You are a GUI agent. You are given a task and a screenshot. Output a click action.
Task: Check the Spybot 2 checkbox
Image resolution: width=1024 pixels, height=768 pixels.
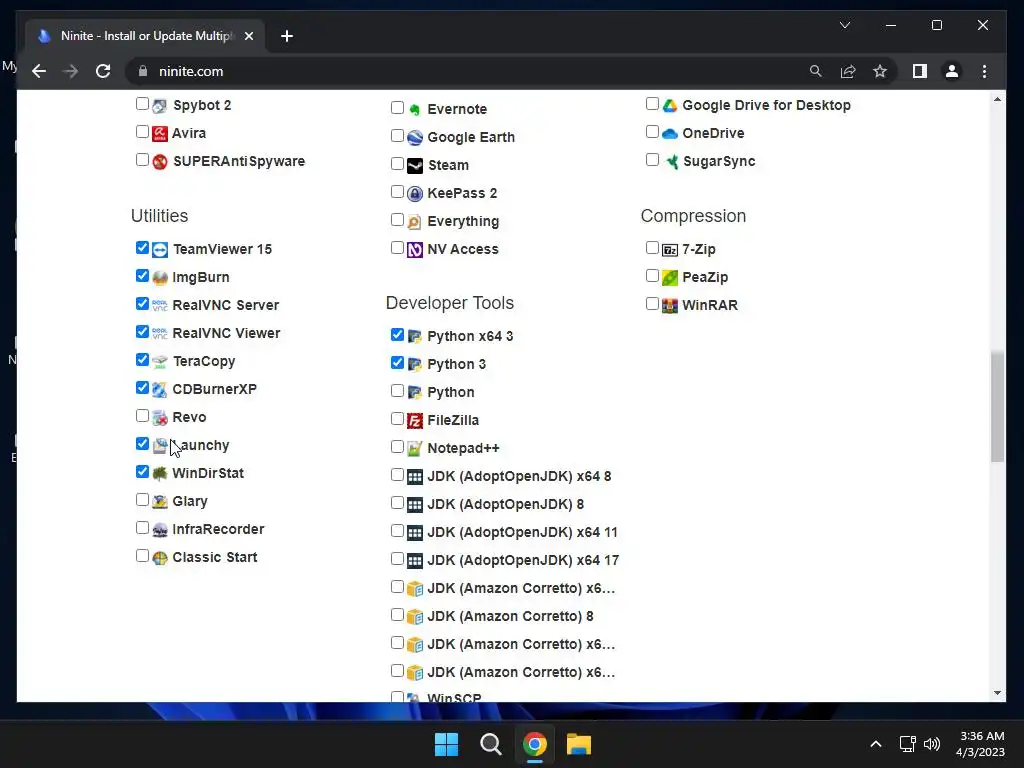(142, 103)
